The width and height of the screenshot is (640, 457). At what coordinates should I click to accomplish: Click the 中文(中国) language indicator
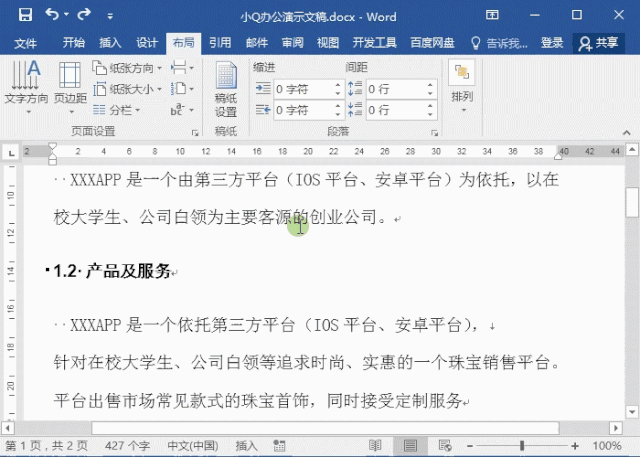point(193,446)
